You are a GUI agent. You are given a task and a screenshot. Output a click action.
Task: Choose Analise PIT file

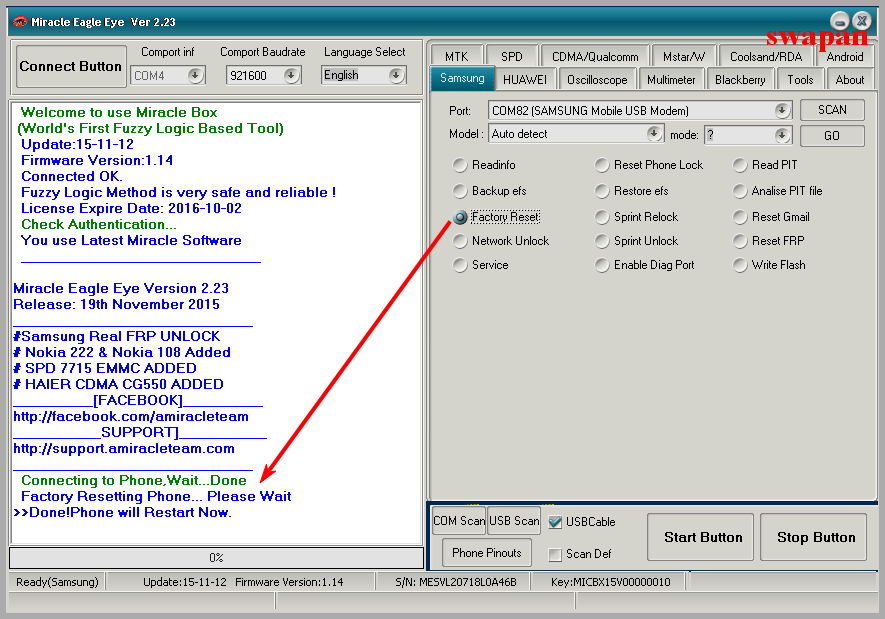[740, 191]
